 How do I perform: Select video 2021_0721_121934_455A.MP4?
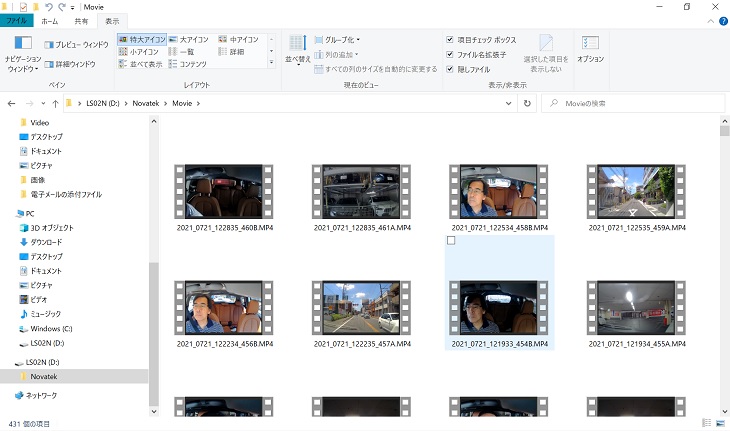coord(636,314)
